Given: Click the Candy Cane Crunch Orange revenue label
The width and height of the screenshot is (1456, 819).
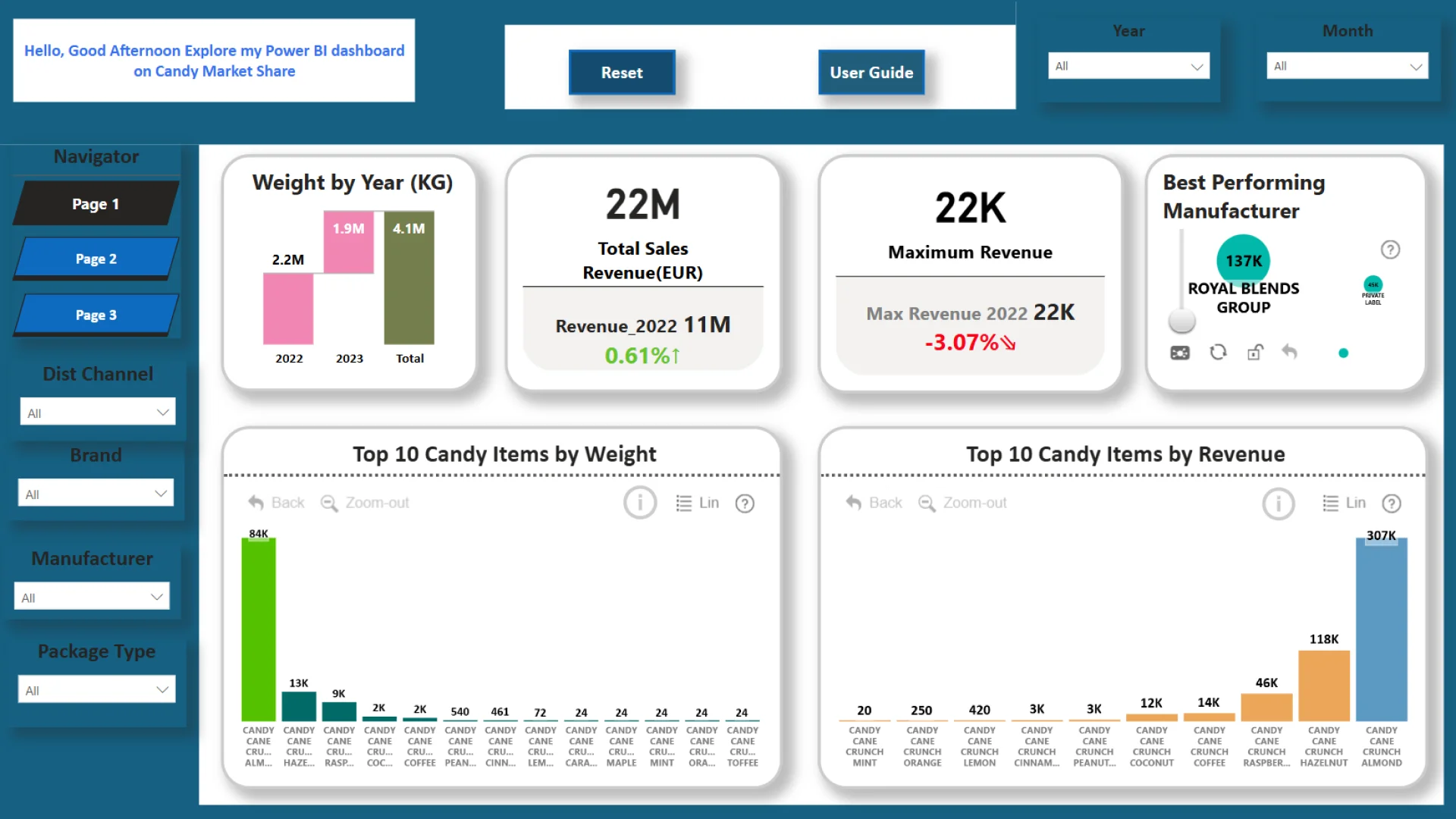Looking at the screenshot, I should [x=922, y=746].
